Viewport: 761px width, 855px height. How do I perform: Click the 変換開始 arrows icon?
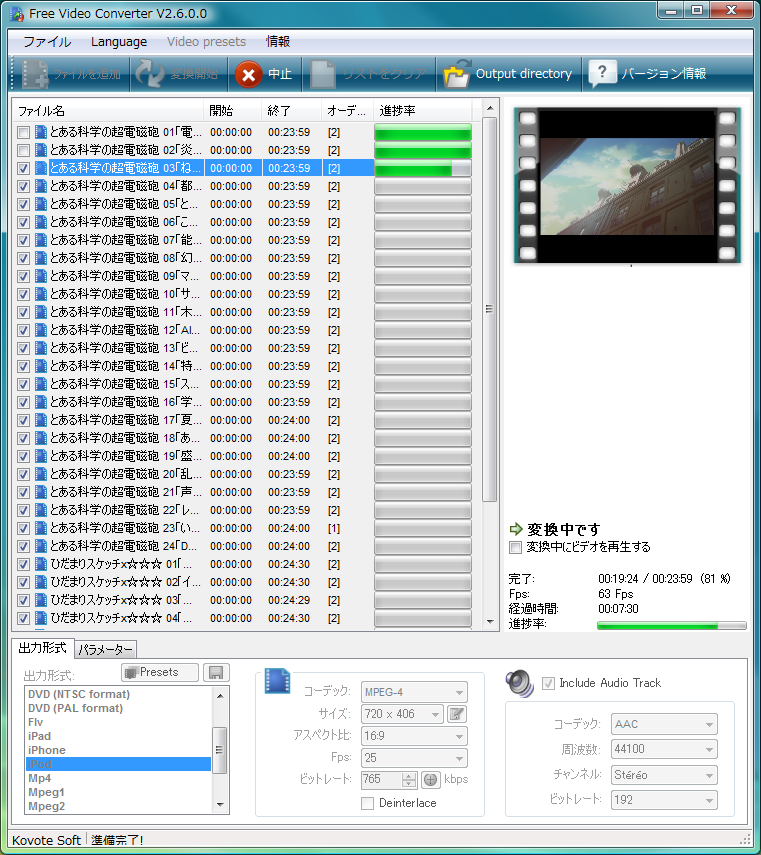click(149, 73)
